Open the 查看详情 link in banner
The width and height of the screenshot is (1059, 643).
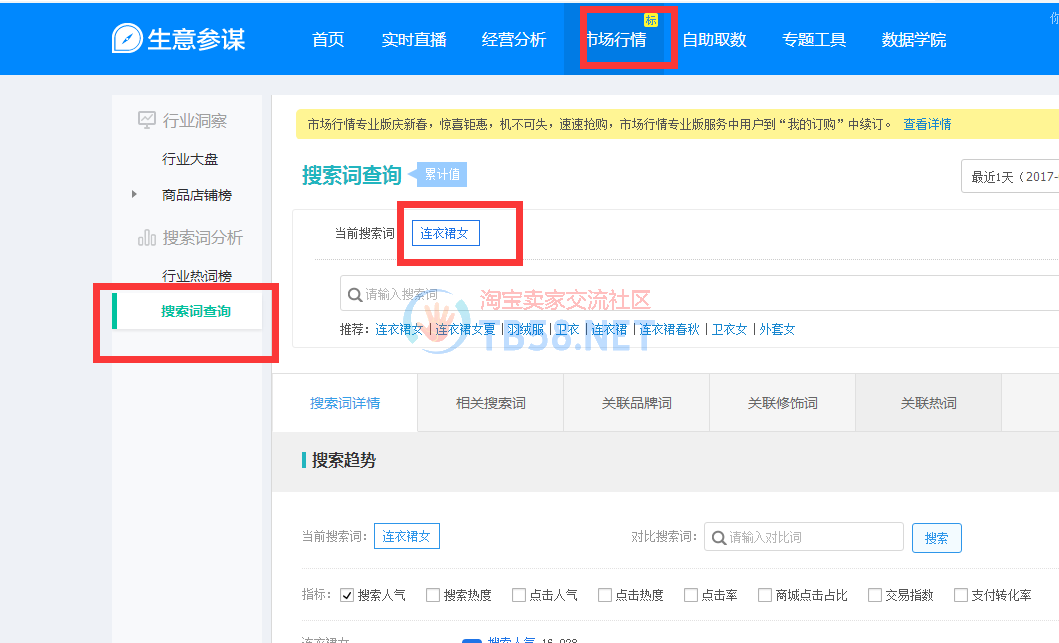926,125
